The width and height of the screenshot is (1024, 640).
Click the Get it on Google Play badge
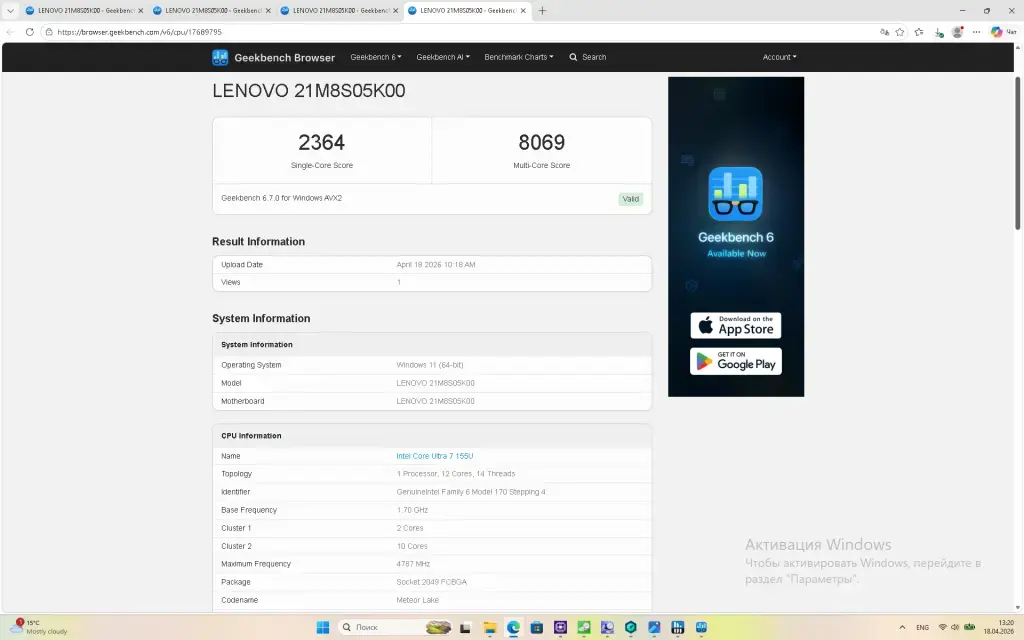735,361
